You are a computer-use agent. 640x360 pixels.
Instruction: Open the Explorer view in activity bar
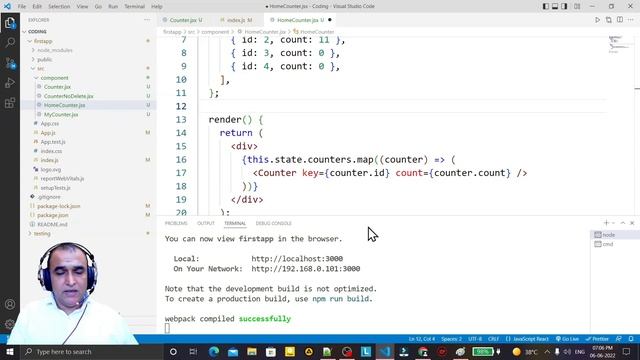[x=10, y=23]
